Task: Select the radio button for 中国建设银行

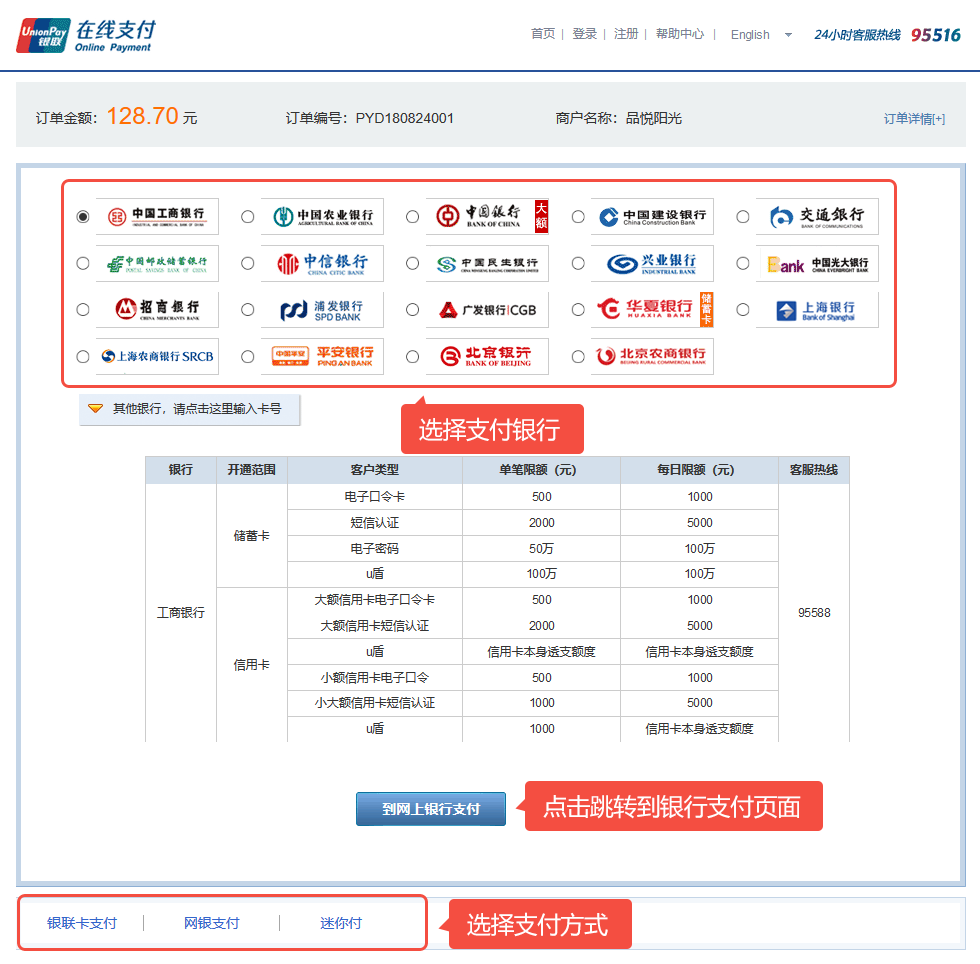Action: 578,216
